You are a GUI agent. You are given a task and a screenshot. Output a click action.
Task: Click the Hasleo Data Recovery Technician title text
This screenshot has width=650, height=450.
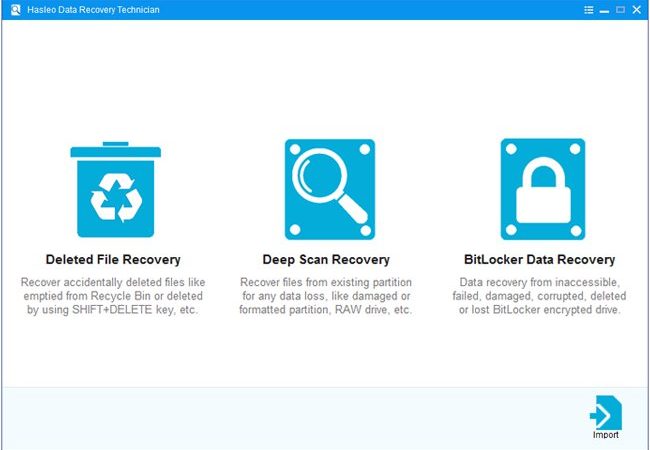click(x=93, y=10)
